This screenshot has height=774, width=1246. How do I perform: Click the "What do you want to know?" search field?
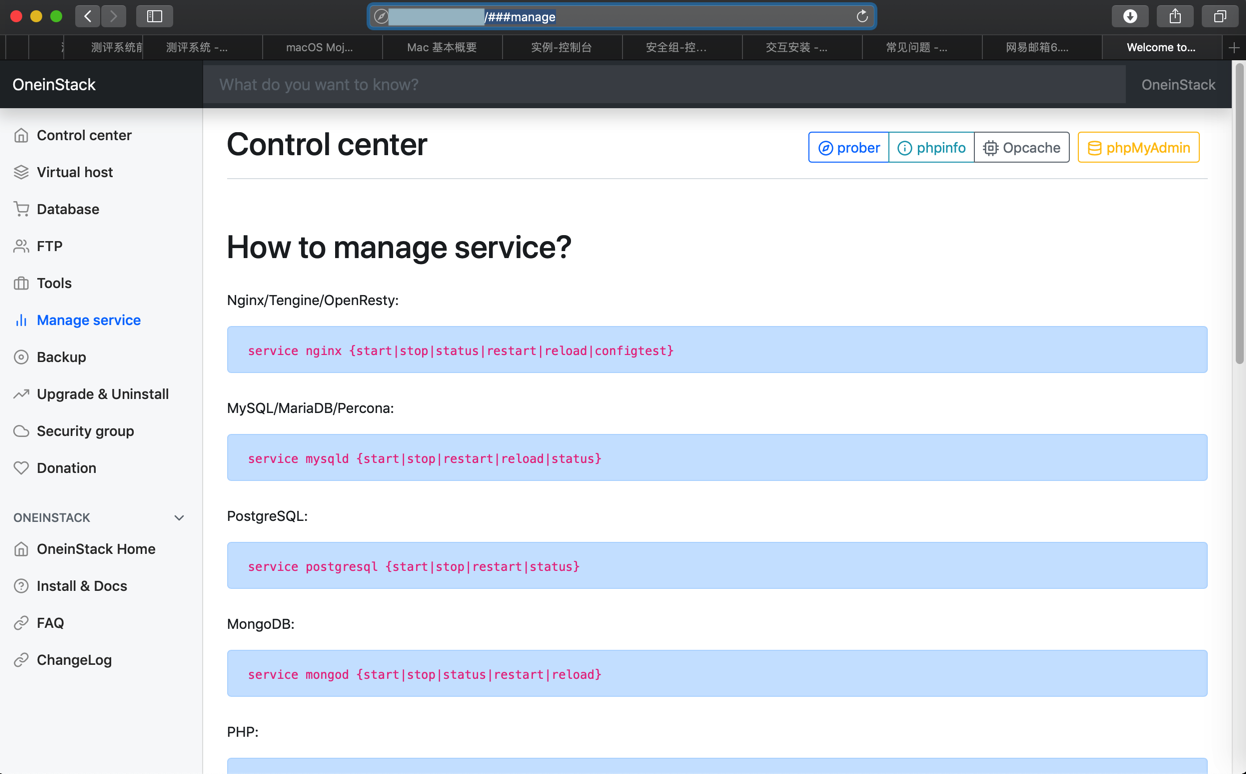coord(664,85)
